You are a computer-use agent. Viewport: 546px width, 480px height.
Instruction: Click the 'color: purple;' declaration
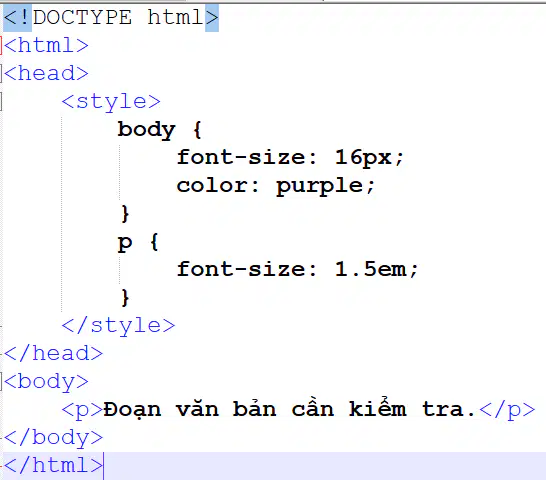[x=275, y=186]
